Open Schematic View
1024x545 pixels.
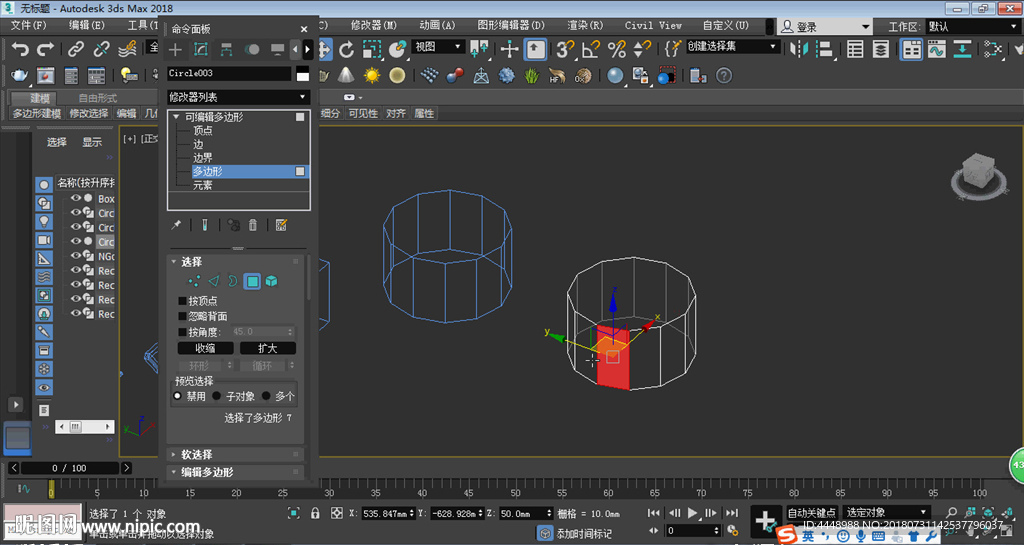pos(962,50)
